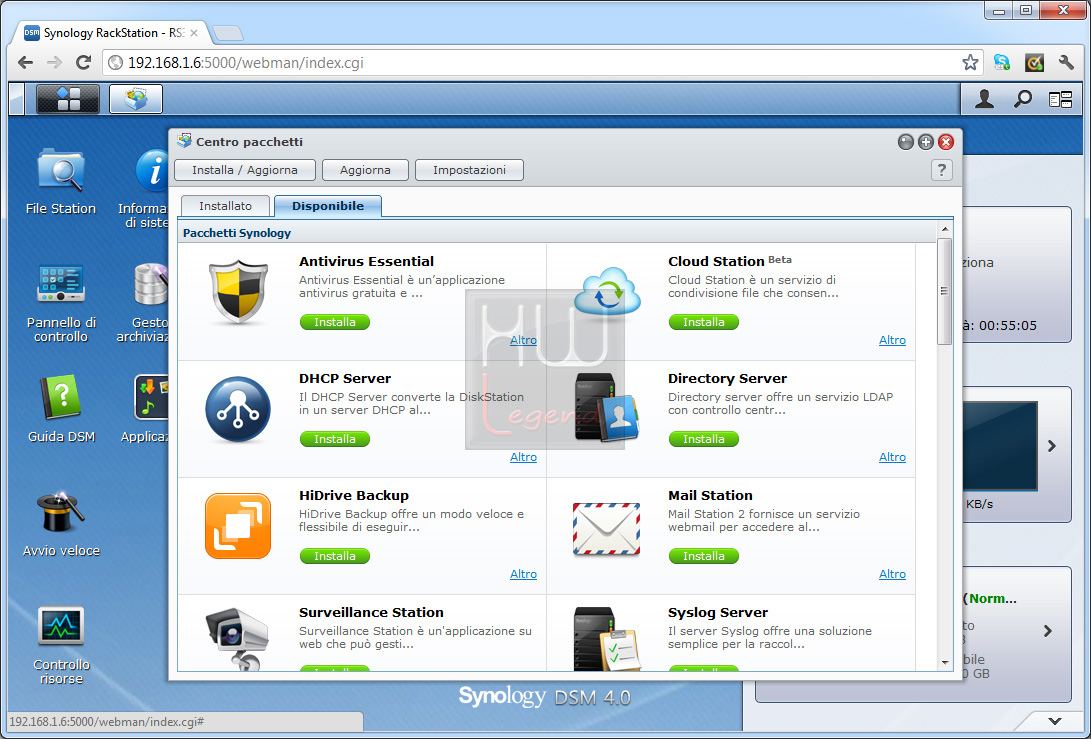Click the DHCP Server package icon
Screen dimensions: 1091x739
(238, 409)
